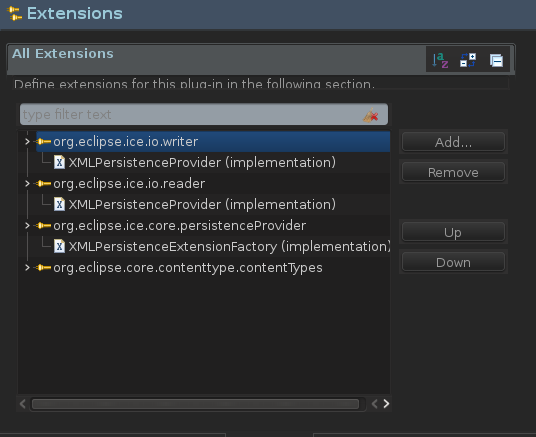This screenshot has width=536, height=437.
Task: Select XMLPersistenceProvider under io.writer
Action: pos(202,162)
